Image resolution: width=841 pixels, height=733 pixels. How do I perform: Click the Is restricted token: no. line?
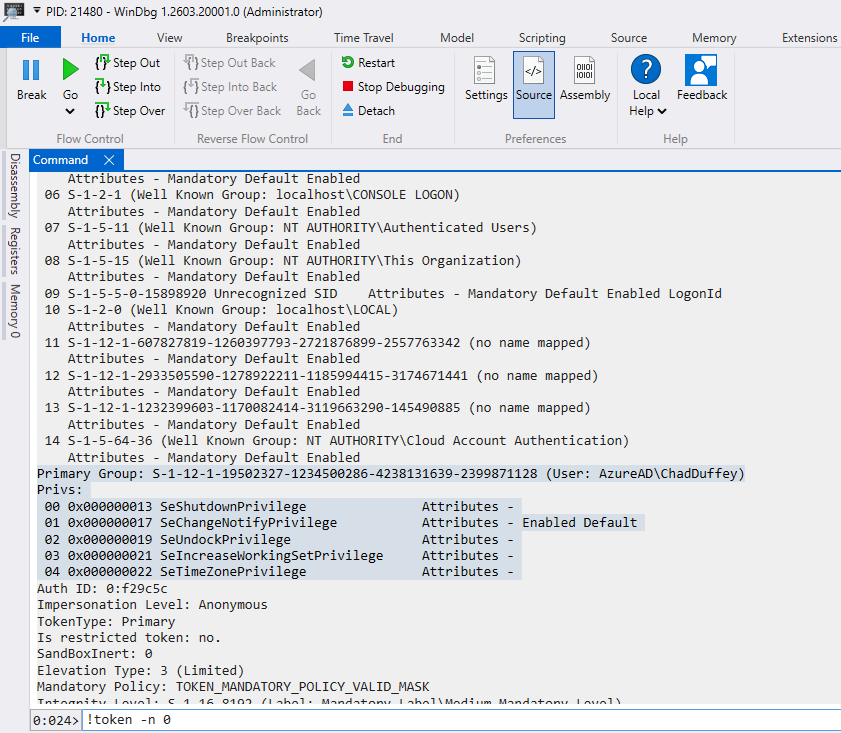[129, 638]
